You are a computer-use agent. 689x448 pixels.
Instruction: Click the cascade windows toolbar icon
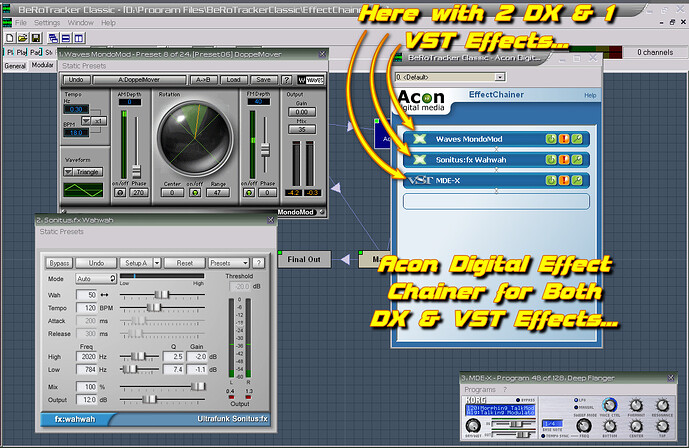click(51, 36)
